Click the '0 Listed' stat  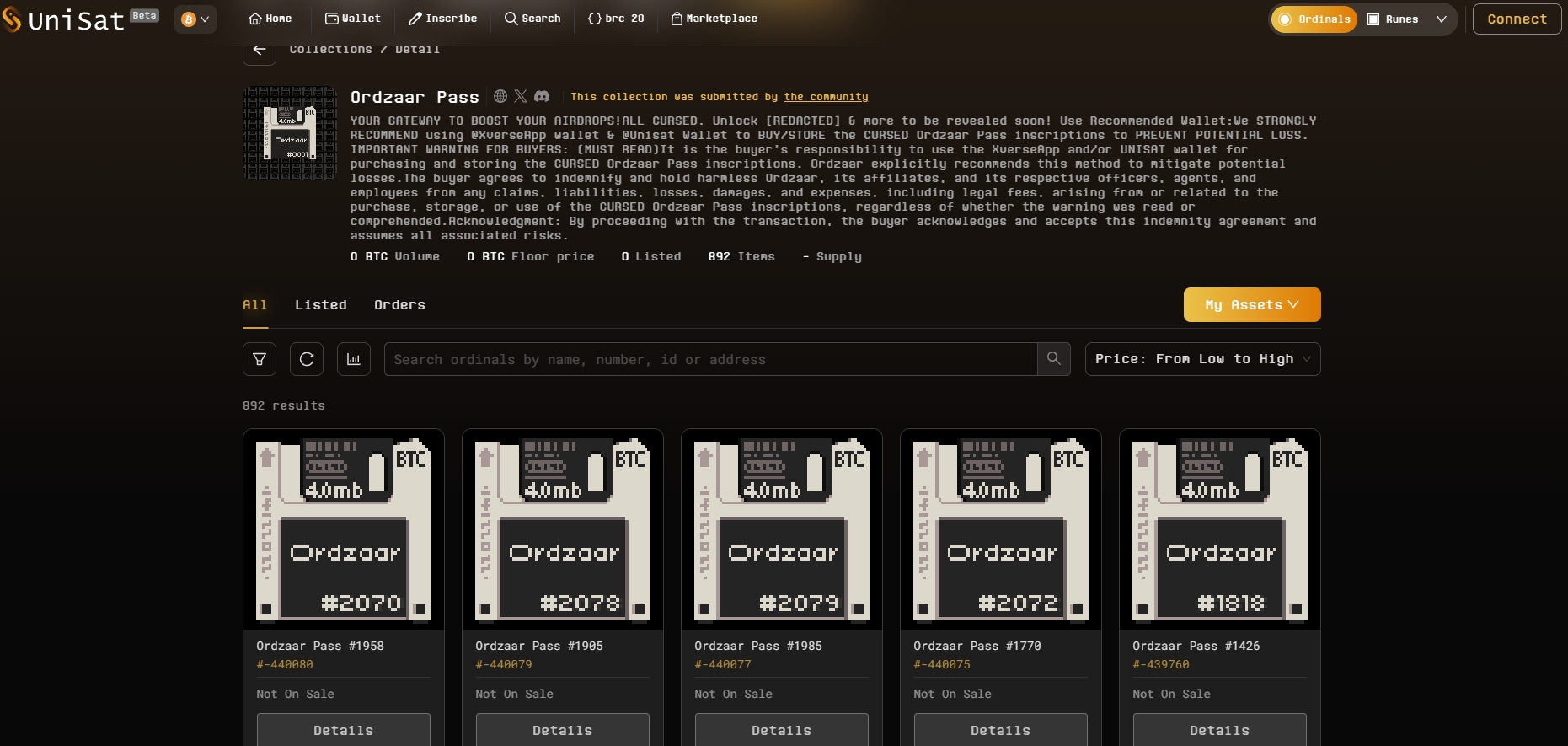click(x=651, y=256)
